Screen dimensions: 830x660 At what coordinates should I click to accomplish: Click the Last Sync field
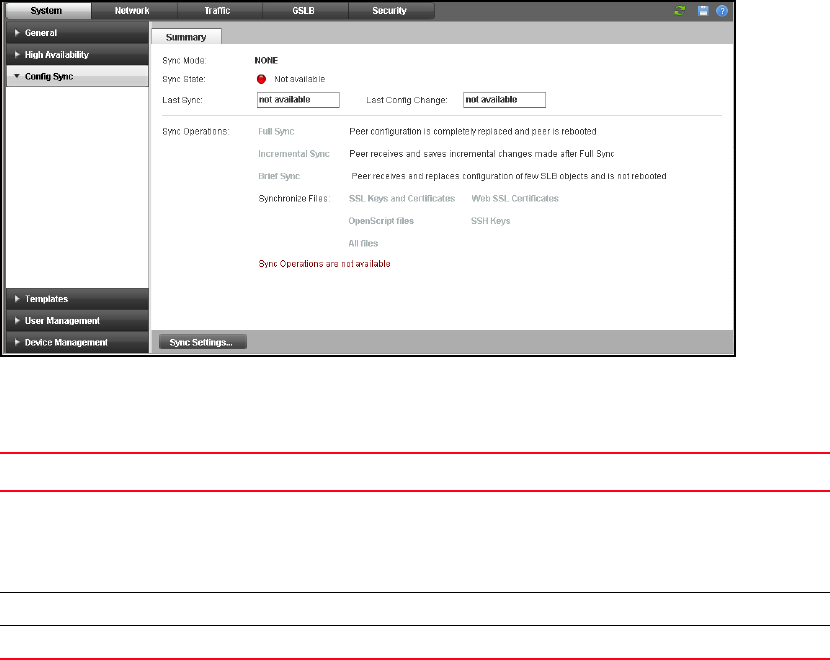point(298,100)
